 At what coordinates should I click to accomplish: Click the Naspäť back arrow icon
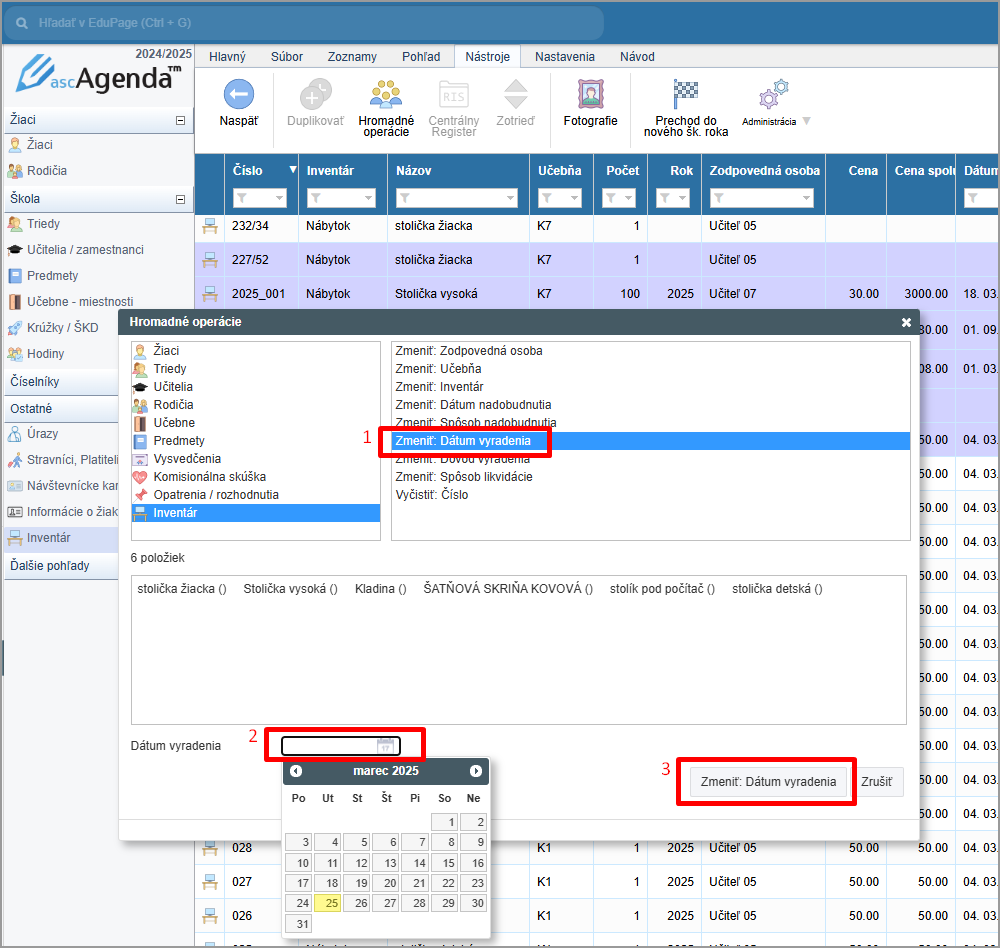coord(239,94)
